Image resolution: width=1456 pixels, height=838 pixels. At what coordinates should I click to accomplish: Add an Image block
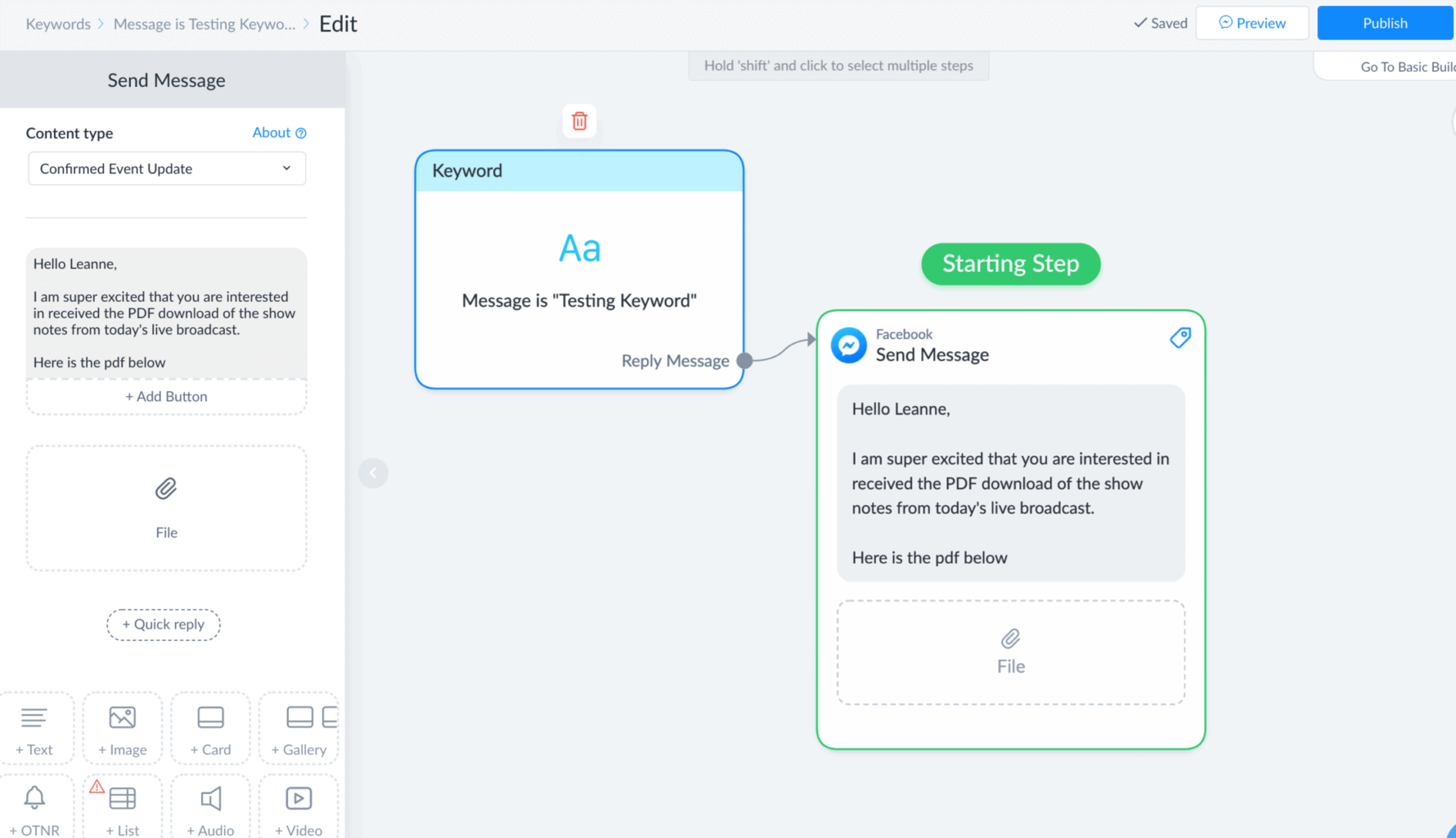(x=123, y=730)
